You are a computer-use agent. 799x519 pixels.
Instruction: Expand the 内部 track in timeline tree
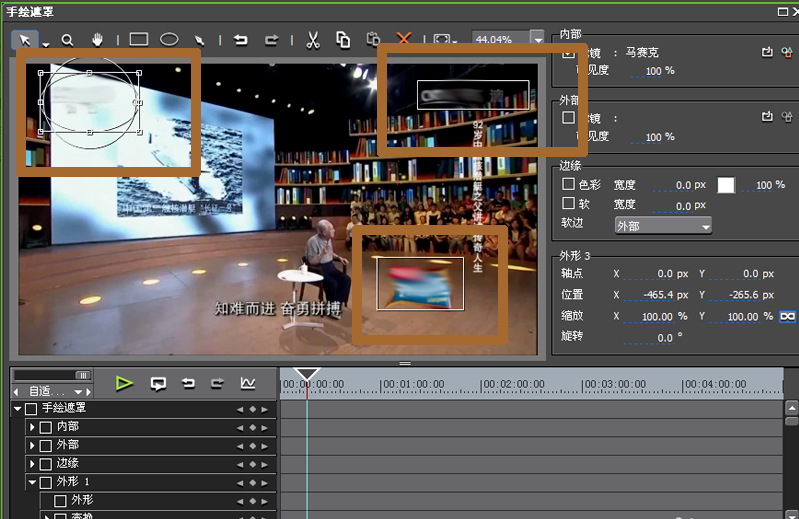(x=32, y=427)
